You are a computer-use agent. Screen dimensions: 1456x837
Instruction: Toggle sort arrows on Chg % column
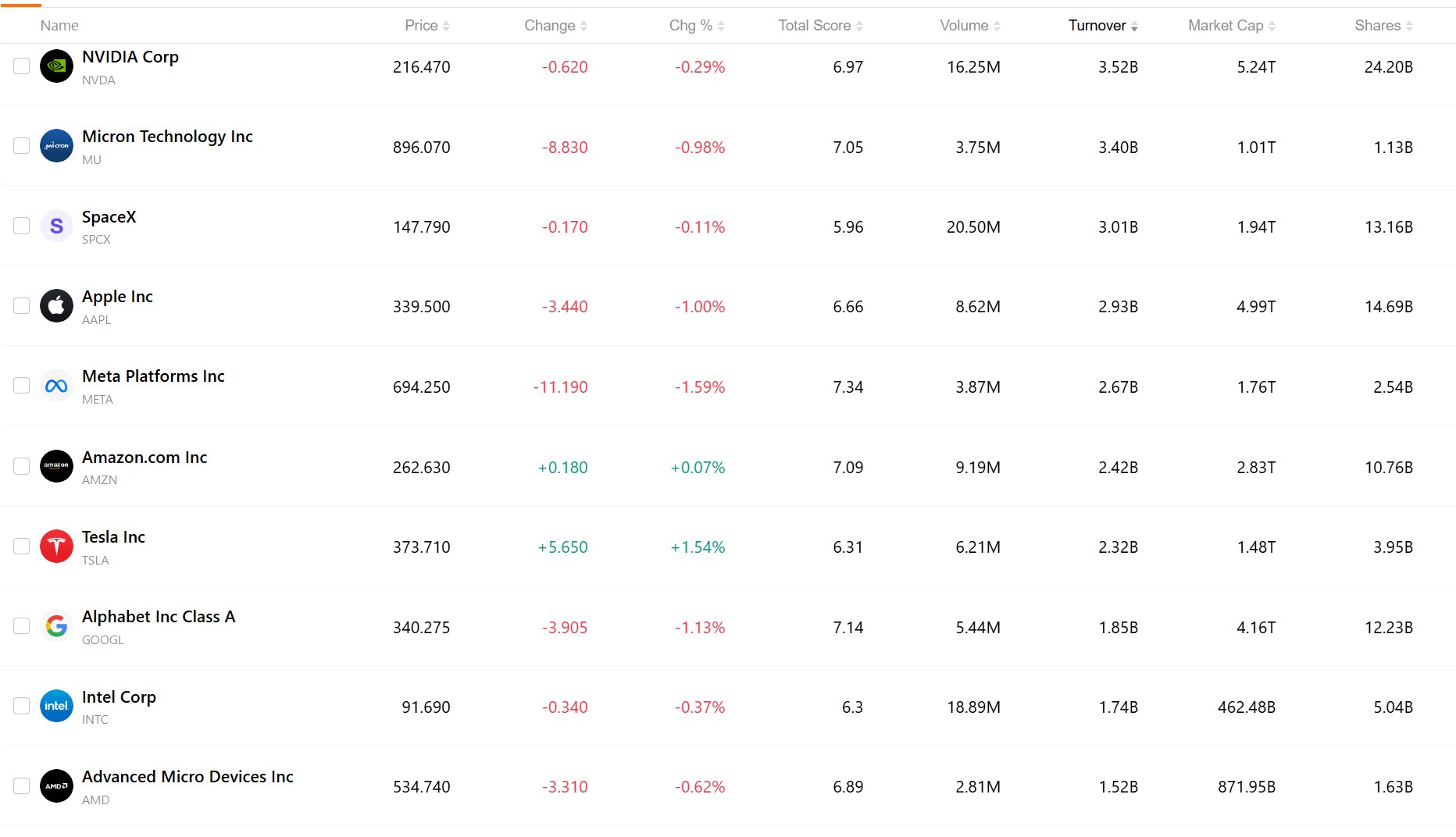pos(721,26)
